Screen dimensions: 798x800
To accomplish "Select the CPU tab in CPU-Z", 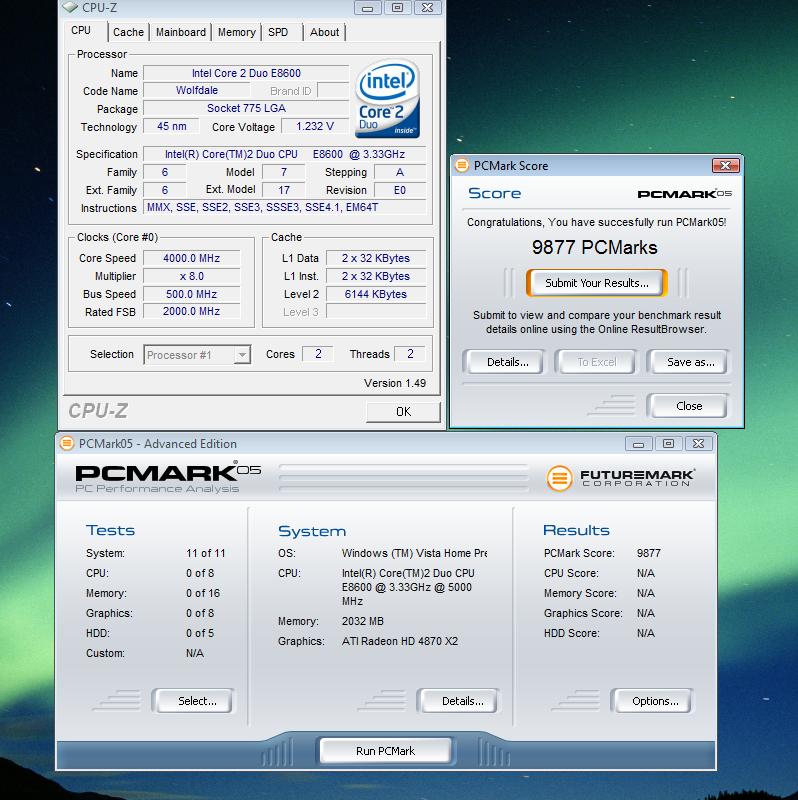I will tap(81, 31).
